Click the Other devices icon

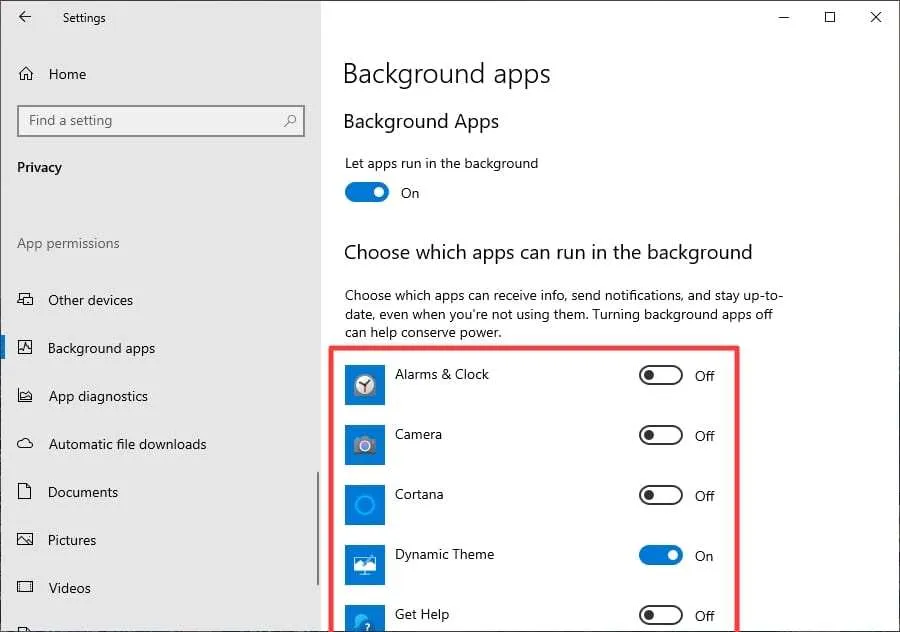[x=25, y=300]
